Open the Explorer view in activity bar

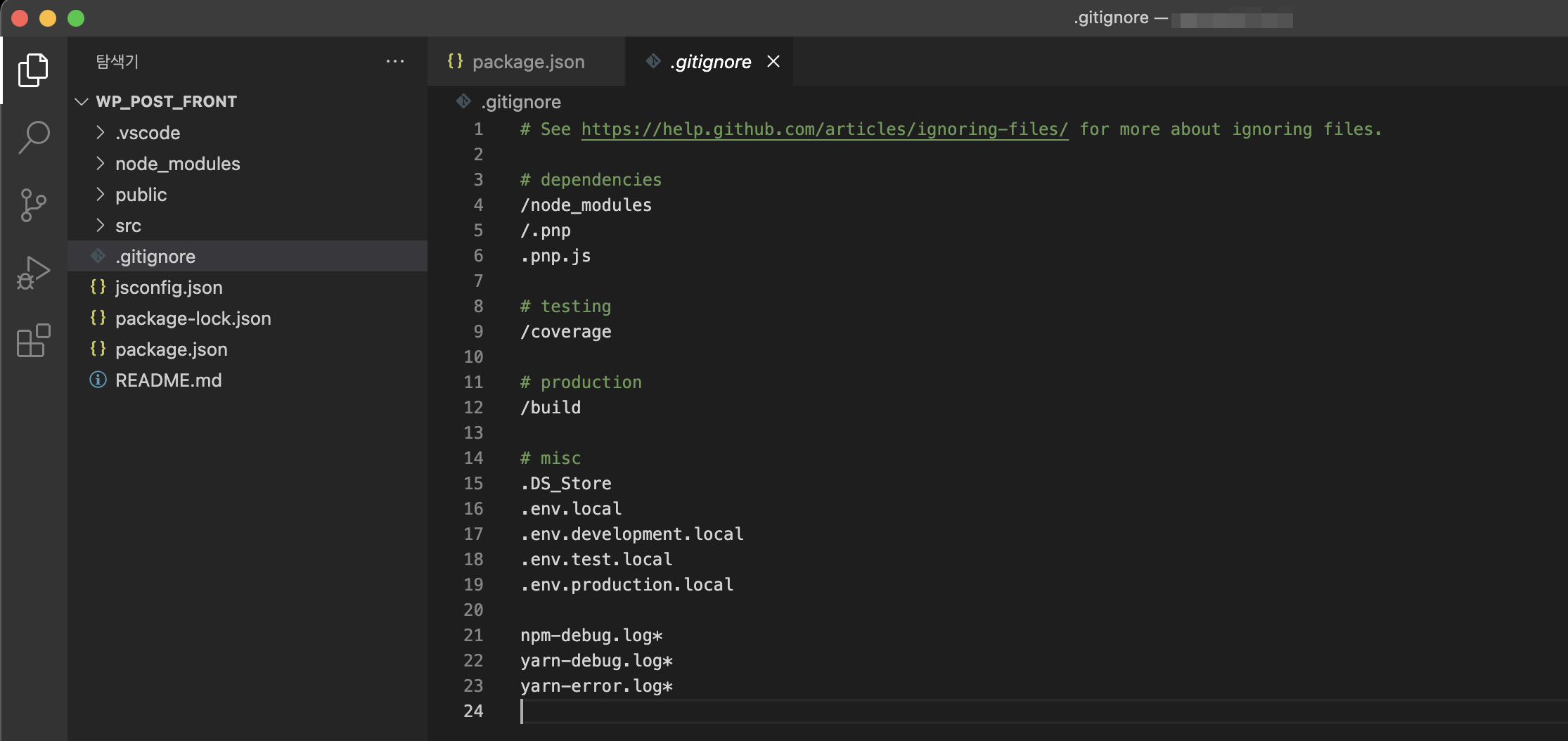pyautogui.click(x=33, y=70)
